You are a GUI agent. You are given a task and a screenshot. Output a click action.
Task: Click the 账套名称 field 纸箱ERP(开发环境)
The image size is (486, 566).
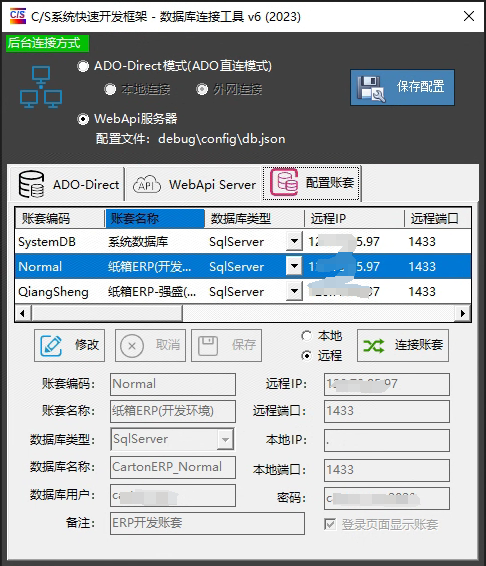[x=173, y=411]
